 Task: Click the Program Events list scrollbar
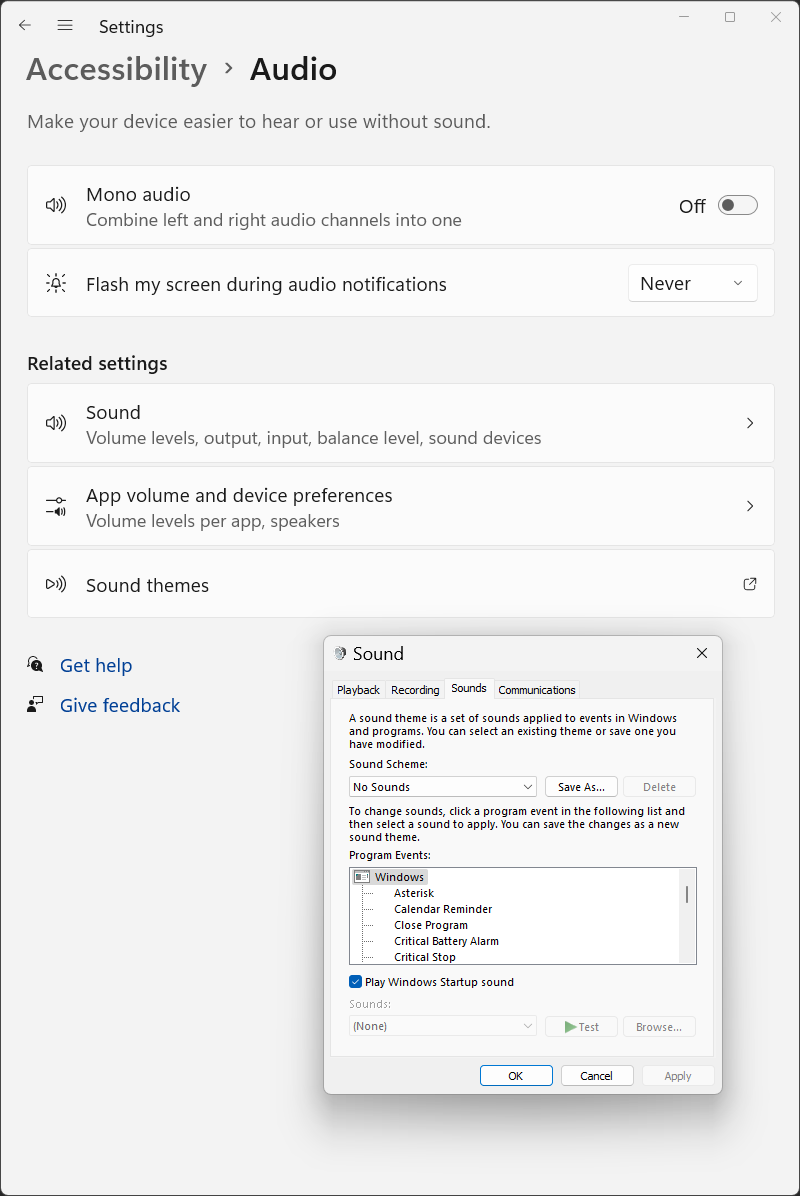[687, 894]
